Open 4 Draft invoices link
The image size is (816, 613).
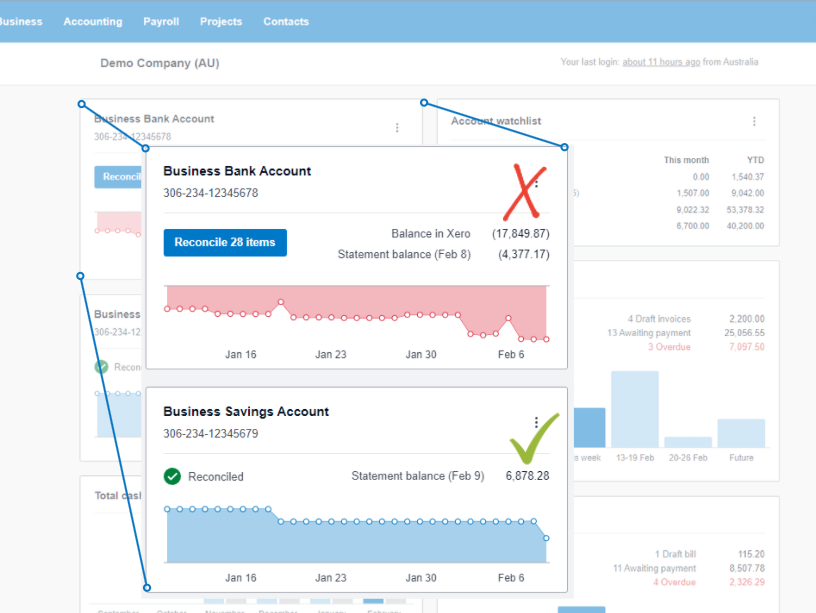pyautogui.click(x=659, y=319)
